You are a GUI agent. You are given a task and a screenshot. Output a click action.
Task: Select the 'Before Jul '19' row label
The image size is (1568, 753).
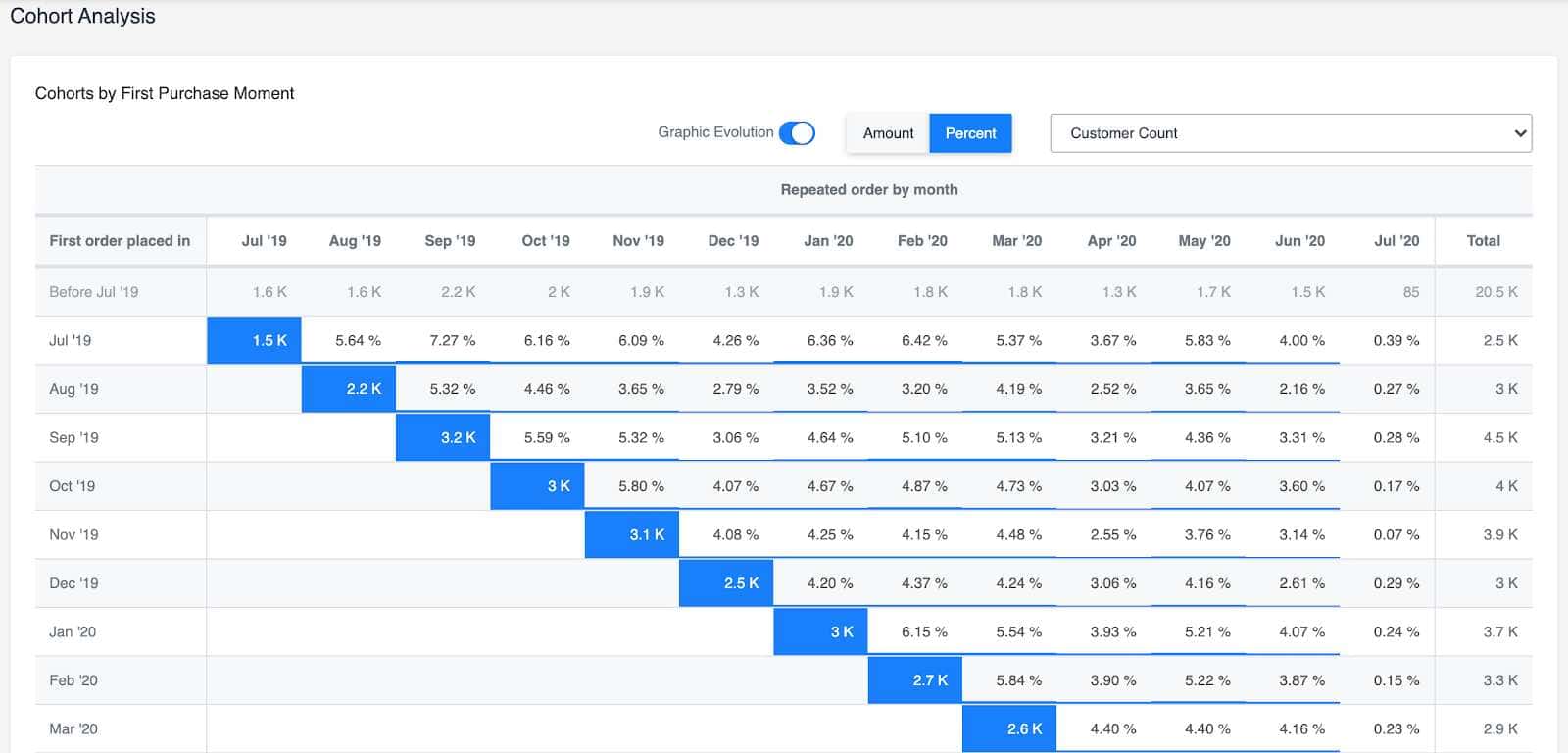(94, 292)
